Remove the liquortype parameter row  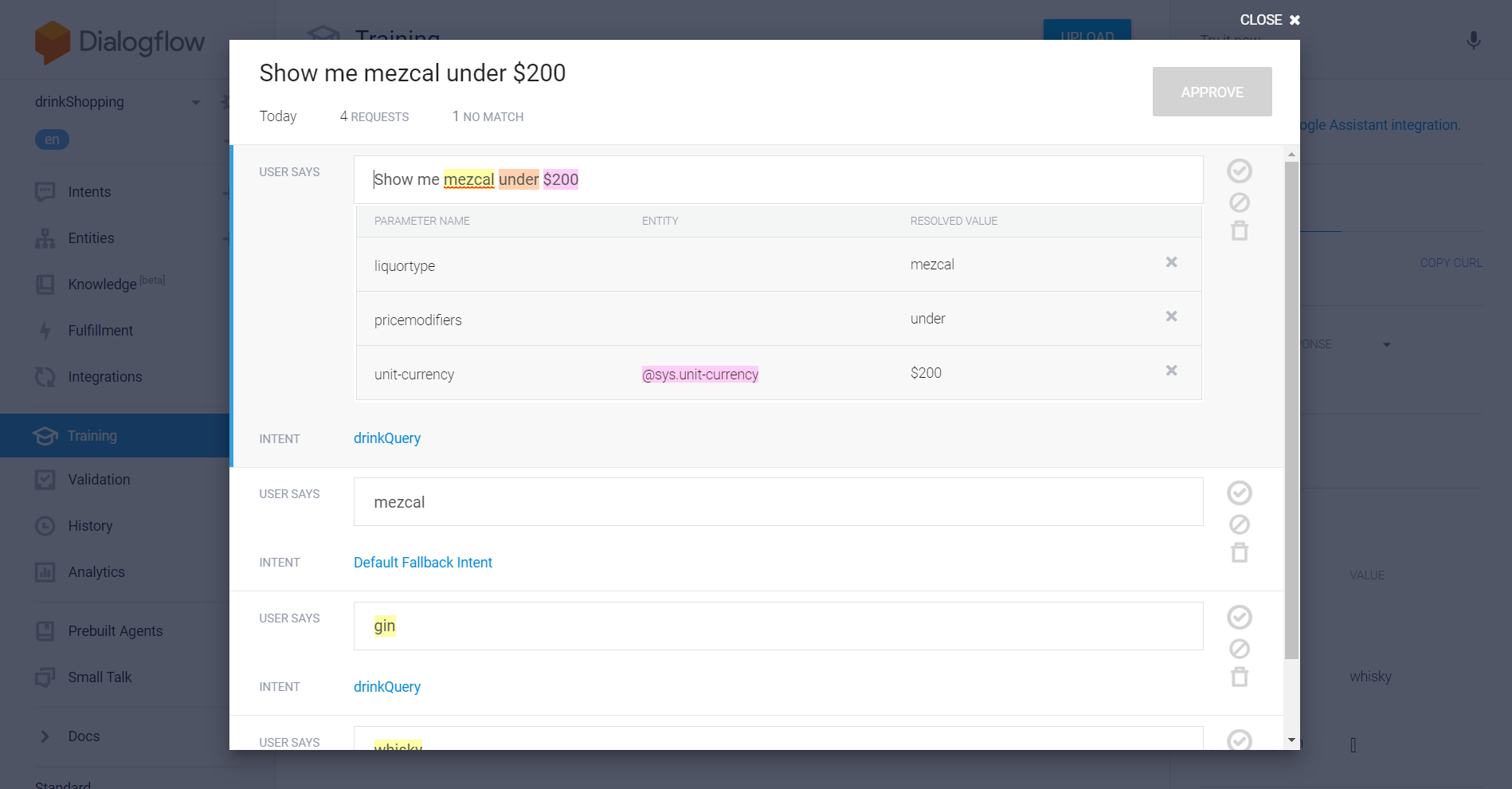click(x=1171, y=262)
